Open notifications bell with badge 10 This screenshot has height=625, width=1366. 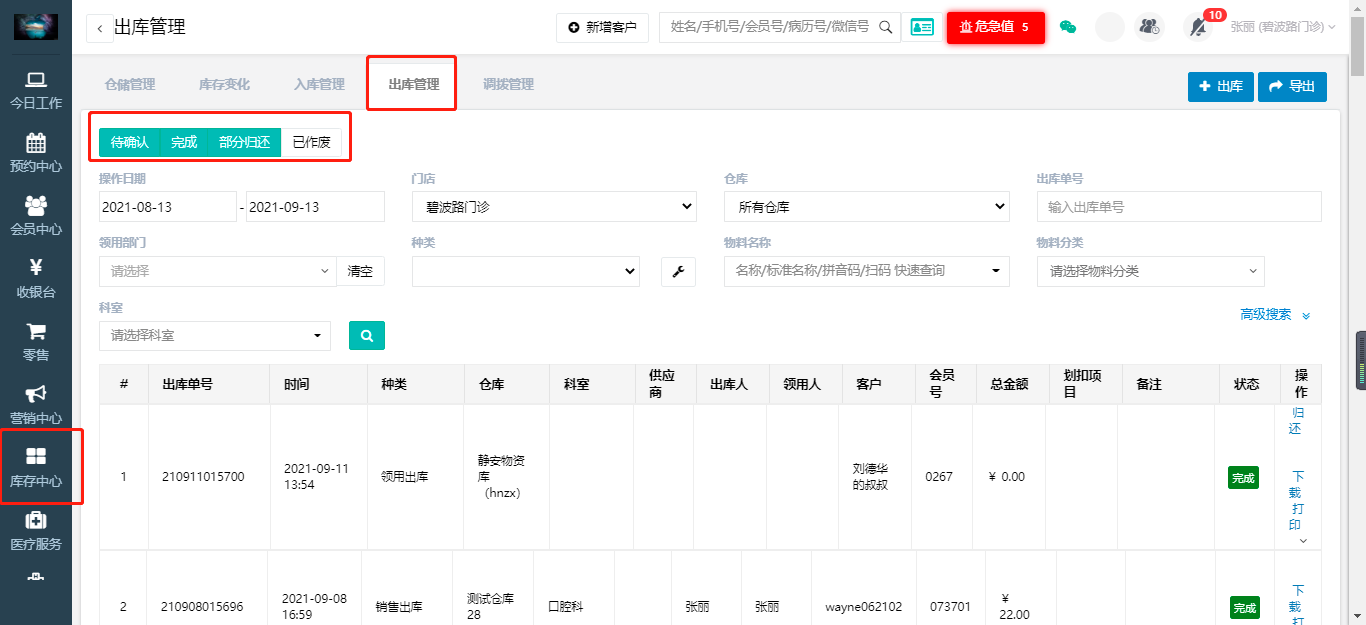point(1199,27)
